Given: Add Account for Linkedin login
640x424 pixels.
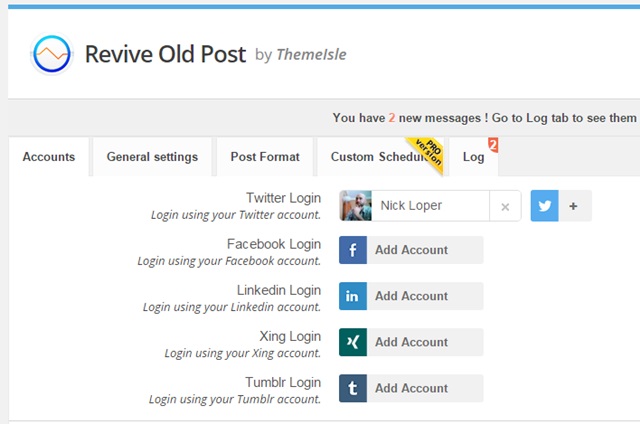Looking at the screenshot, I should (411, 296).
